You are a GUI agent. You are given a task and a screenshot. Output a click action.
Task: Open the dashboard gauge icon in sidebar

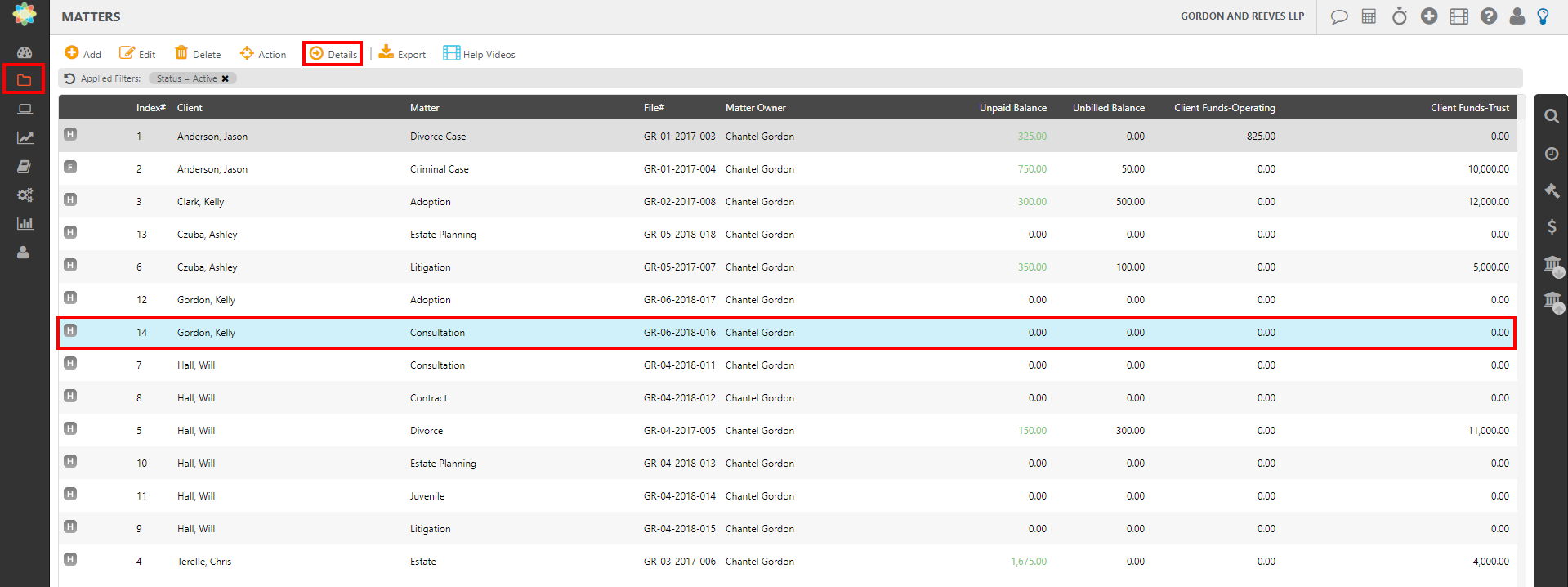pyautogui.click(x=25, y=52)
